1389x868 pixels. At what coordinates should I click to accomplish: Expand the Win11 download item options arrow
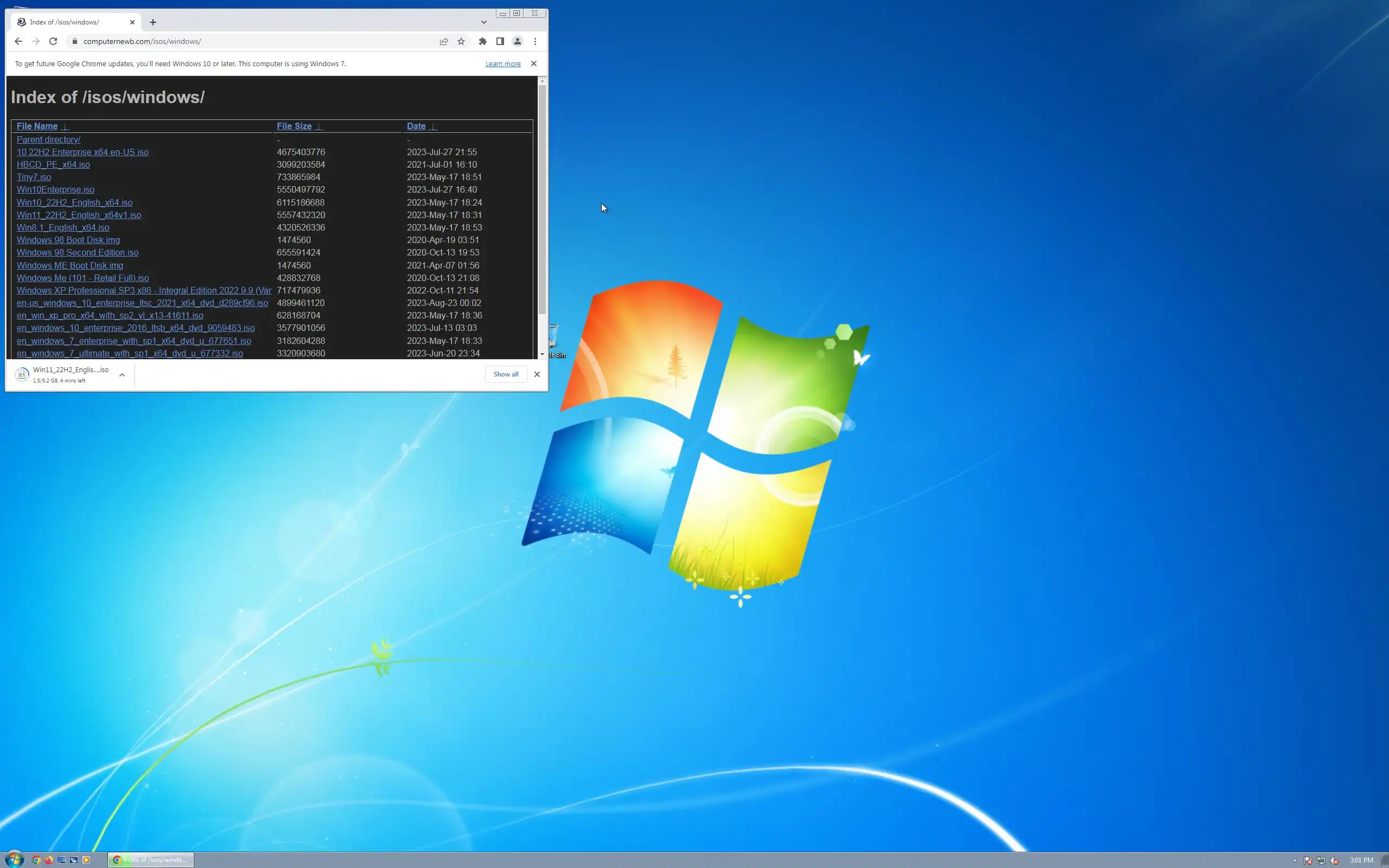point(122,375)
